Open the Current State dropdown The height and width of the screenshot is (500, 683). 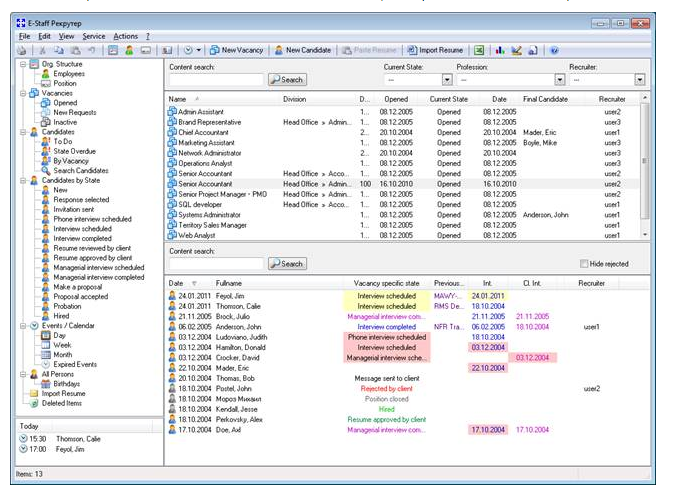(447, 80)
